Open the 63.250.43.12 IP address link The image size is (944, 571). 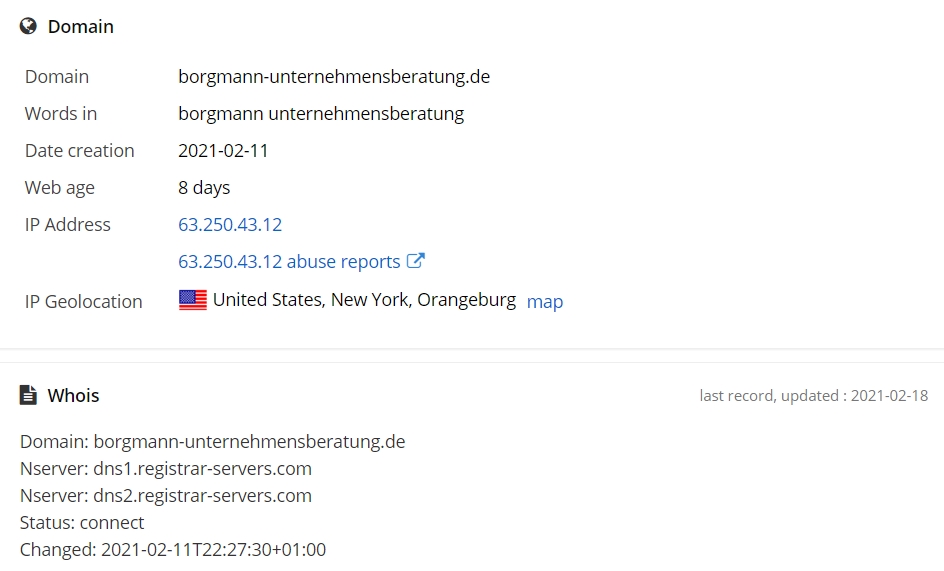pos(230,225)
